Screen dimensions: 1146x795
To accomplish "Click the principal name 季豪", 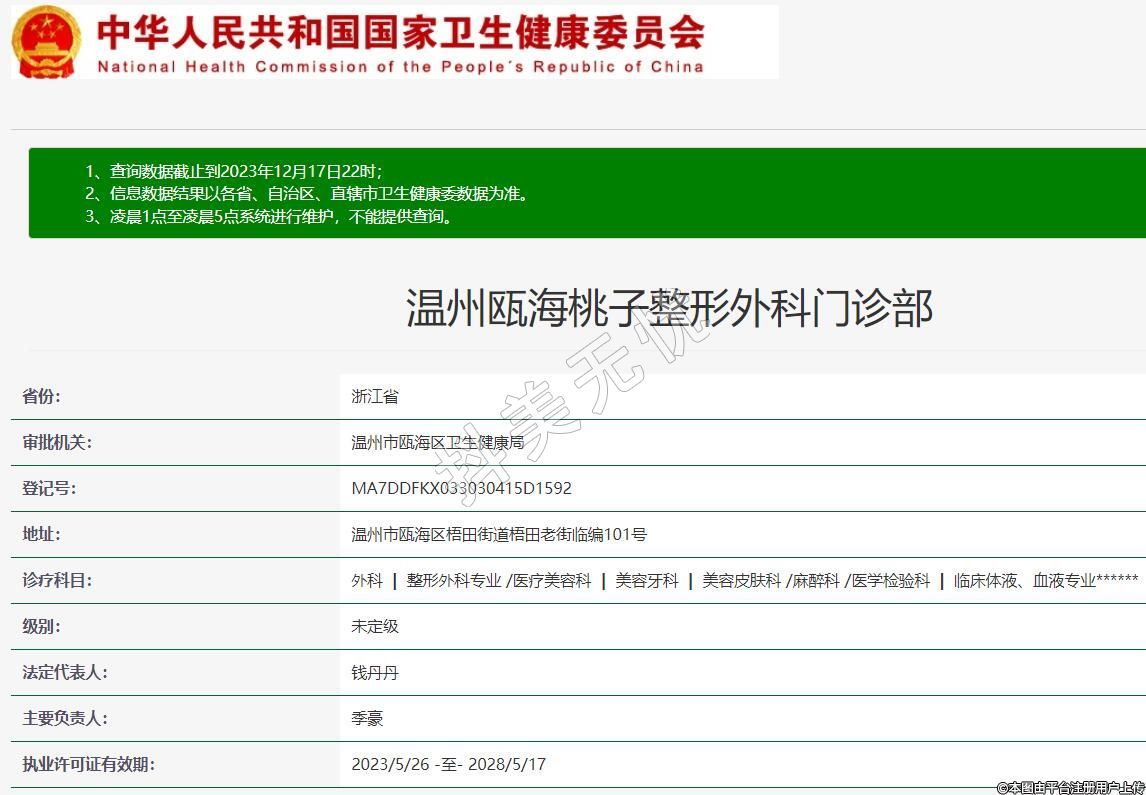I will 367,718.
